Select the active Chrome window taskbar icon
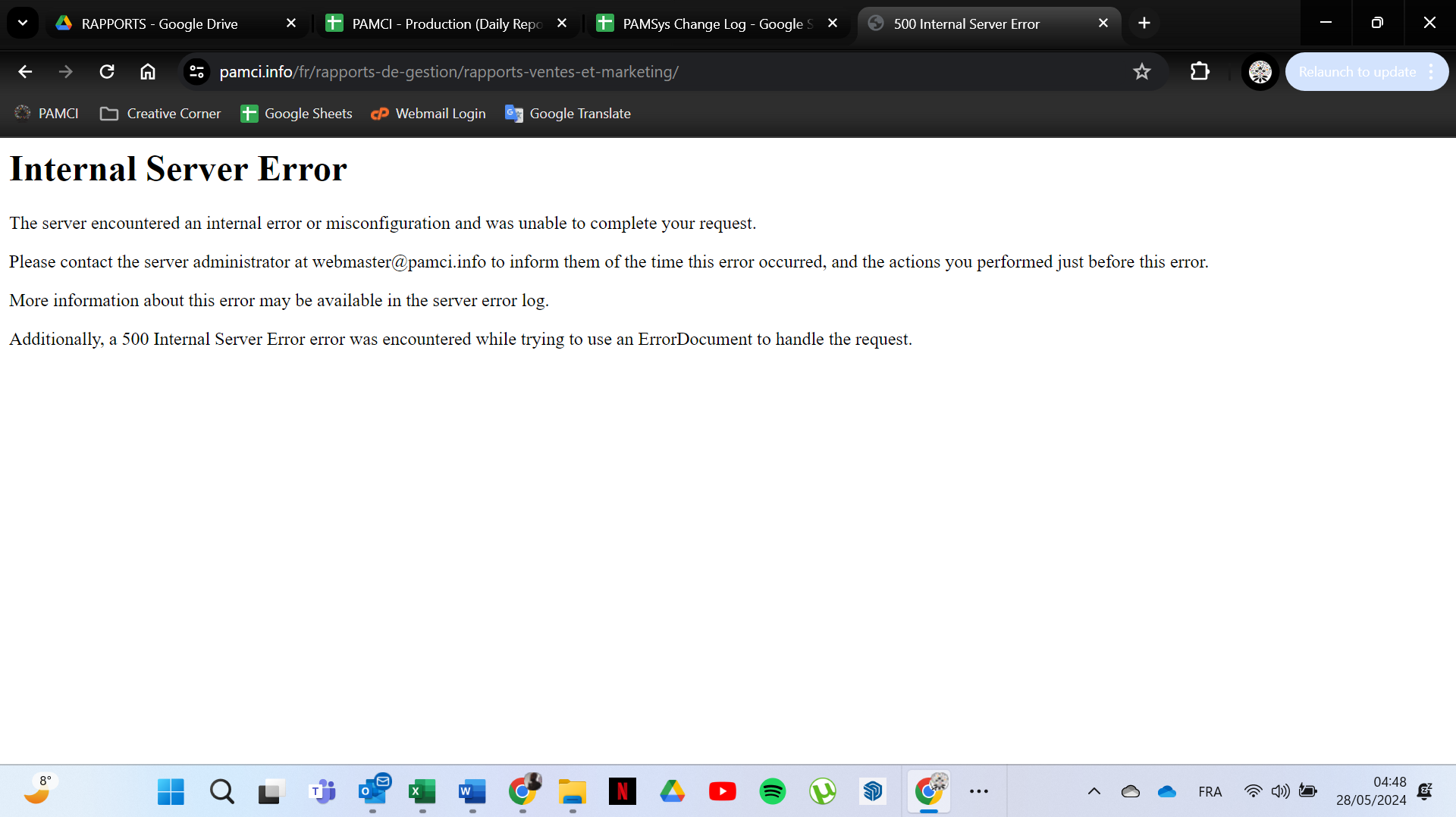 (x=929, y=792)
